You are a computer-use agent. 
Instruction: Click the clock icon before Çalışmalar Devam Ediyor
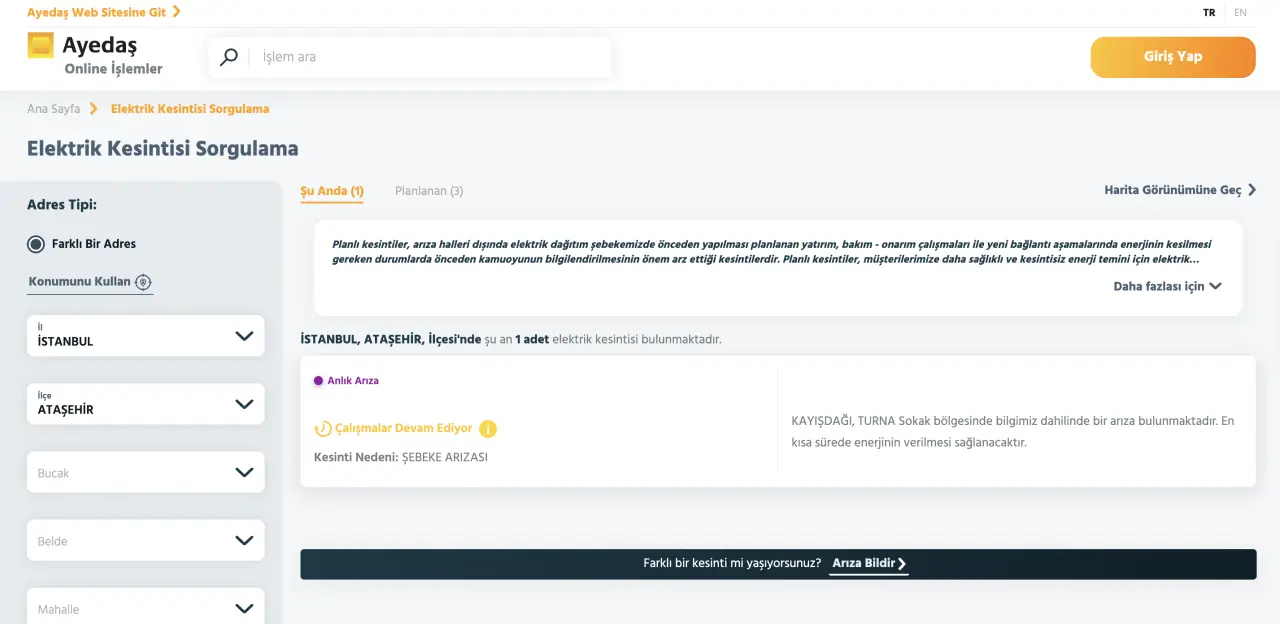pos(323,429)
